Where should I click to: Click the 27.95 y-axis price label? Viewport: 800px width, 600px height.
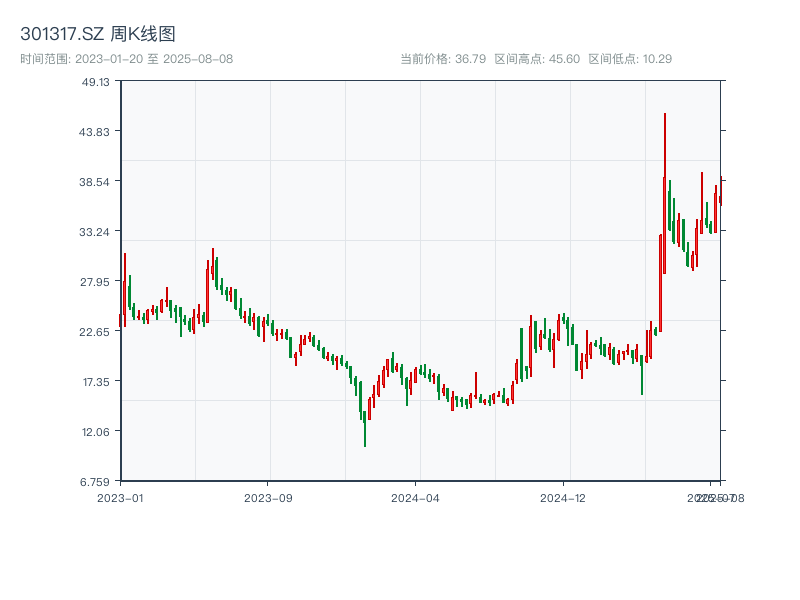pos(96,282)
